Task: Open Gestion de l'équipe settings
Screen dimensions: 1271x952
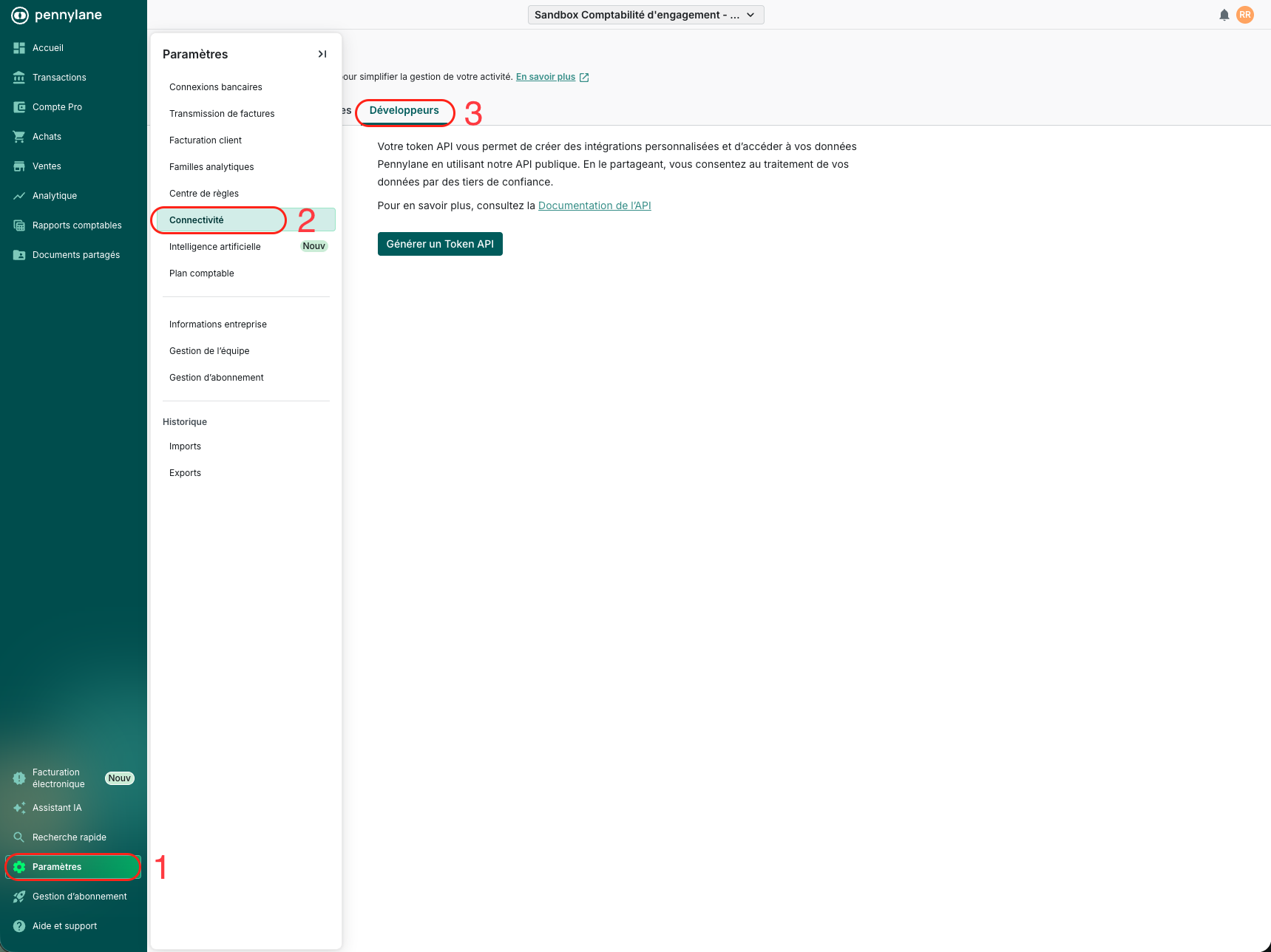Action: pos(246,351)
